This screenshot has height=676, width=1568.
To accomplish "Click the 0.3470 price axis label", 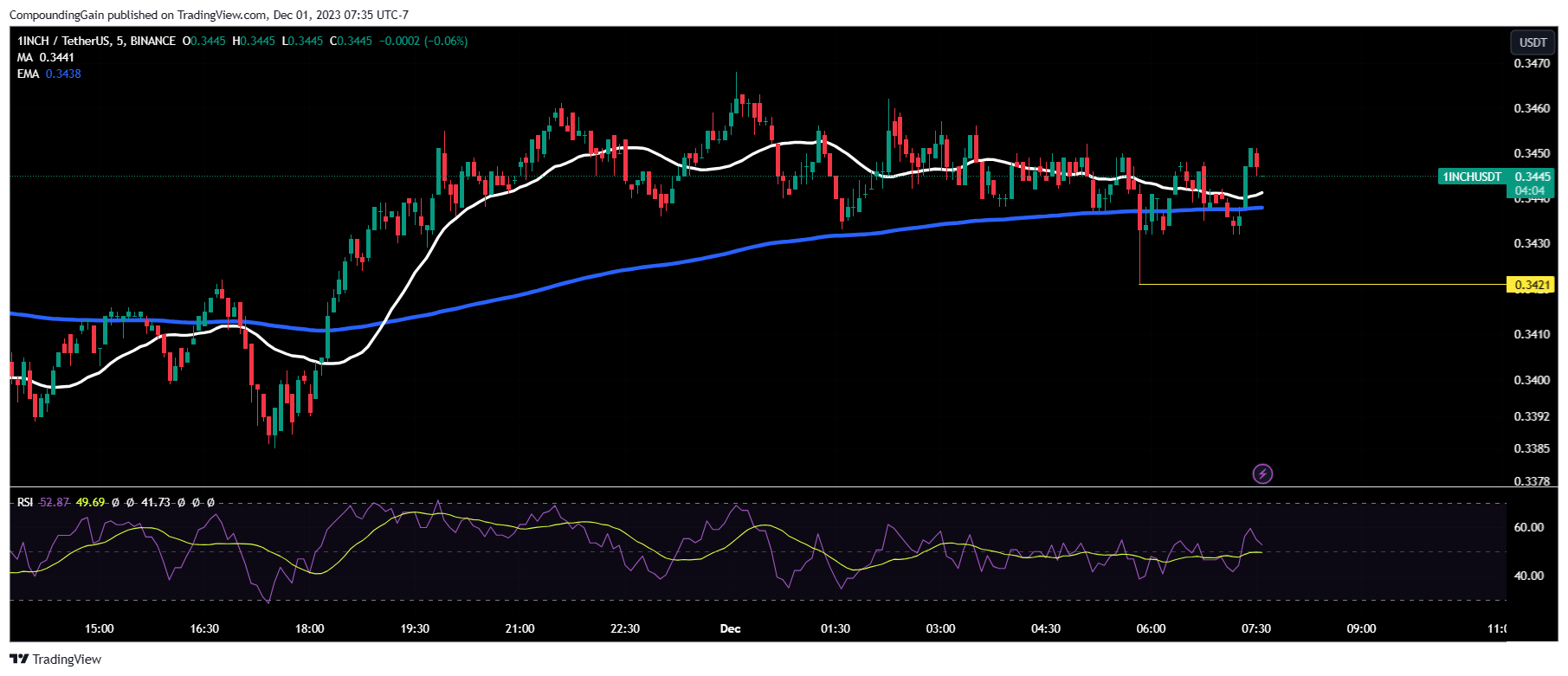I will pyautogui.click(x=1532, y=63).
